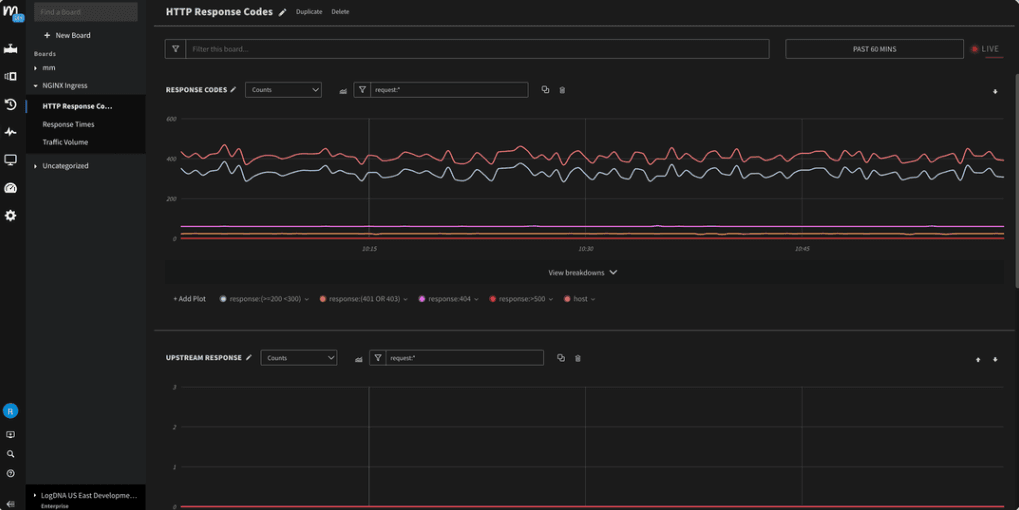Image resolution: width=1019 pixels, height=510 pixels.
Task: Expand View breakdowns section
Action: click(582, 272)
